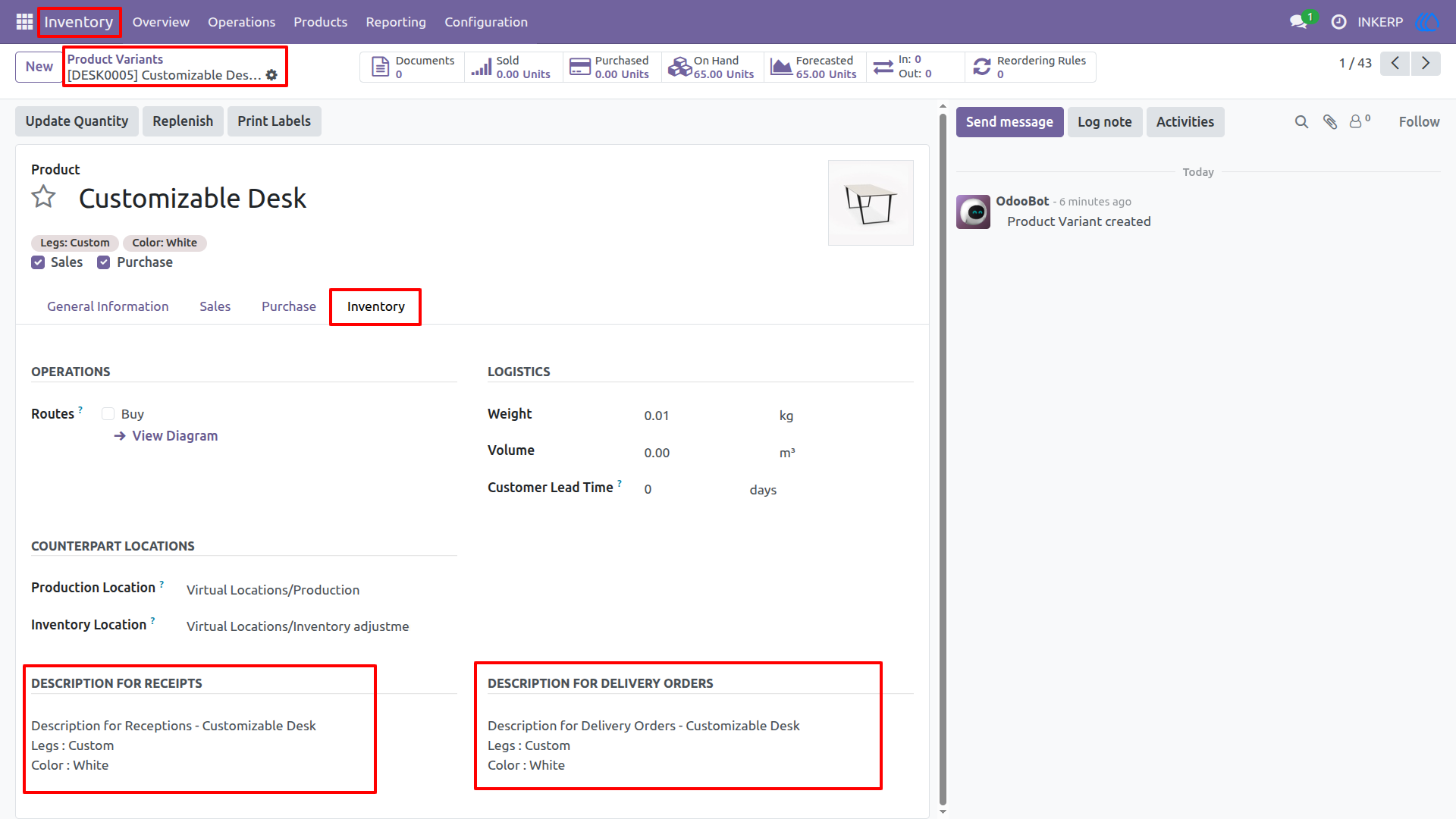Open the View Diagram link
The width and height of the screenshot is (1456, 819).
[x=166, y=436]
